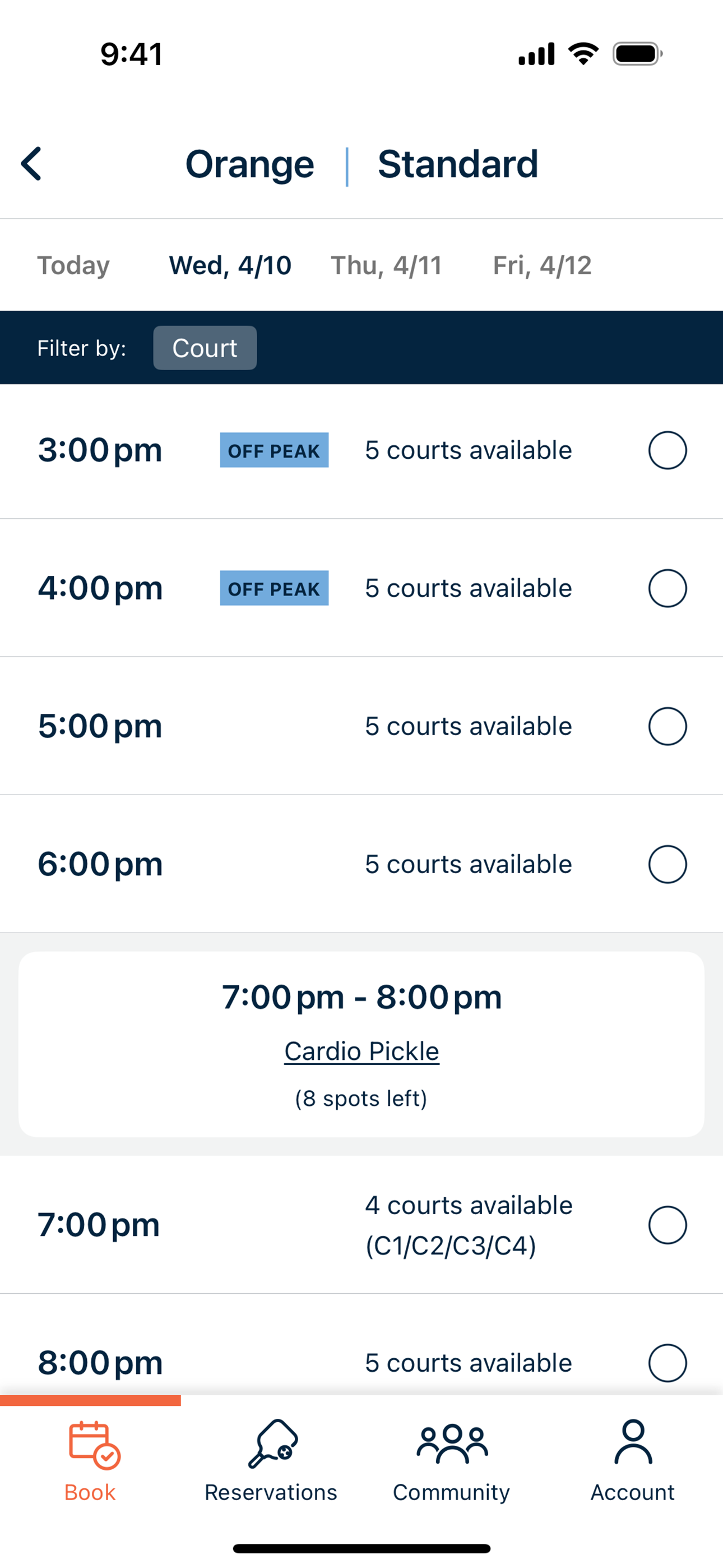Viewport: 723px width, 1568px height.
Task: Switch to the Fri, 4/12 date tab
Action: [543, 265]
